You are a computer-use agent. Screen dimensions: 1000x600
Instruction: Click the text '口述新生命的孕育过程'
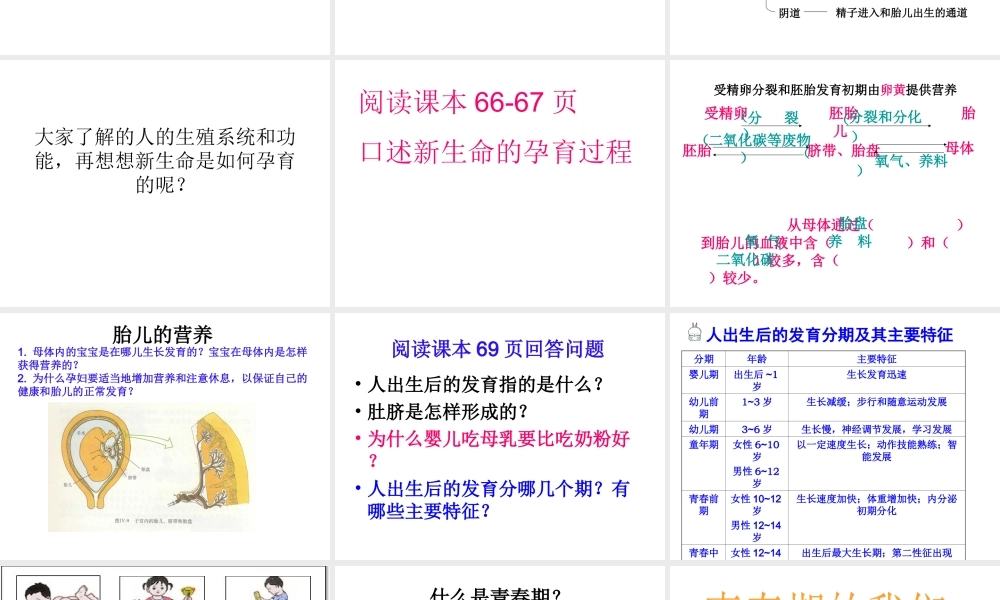coord(496,152)
